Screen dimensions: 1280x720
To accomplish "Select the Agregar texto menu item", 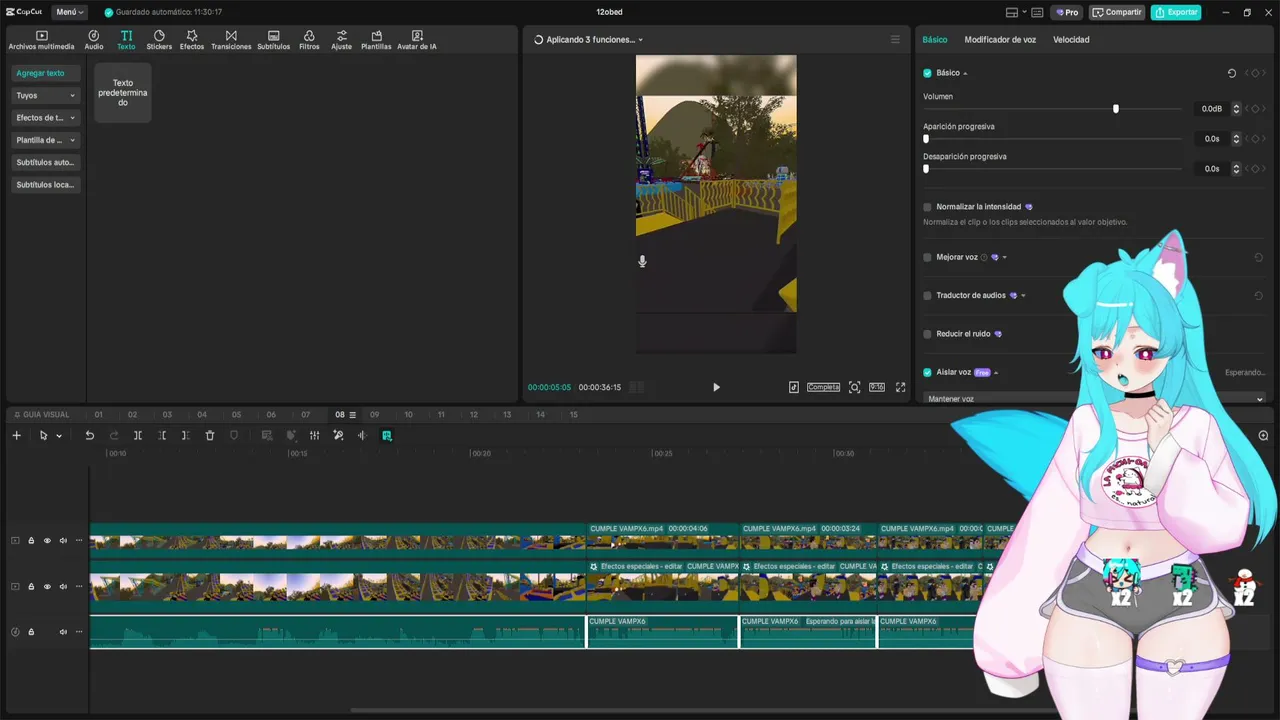I will [46, 73].
